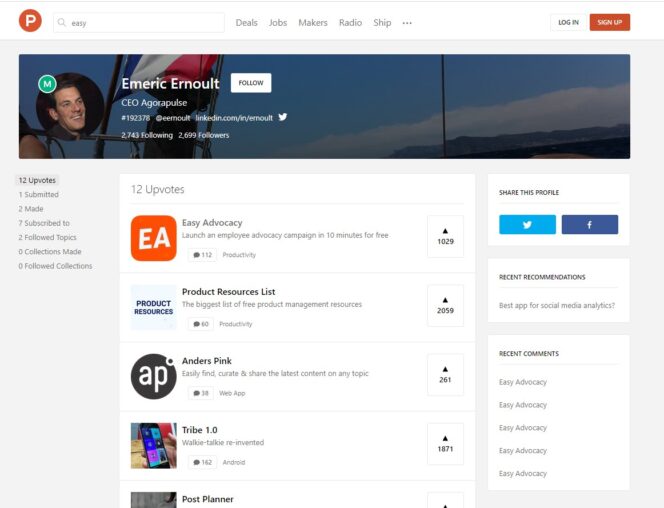Focus the search field containing "easy"

(139, 22)
